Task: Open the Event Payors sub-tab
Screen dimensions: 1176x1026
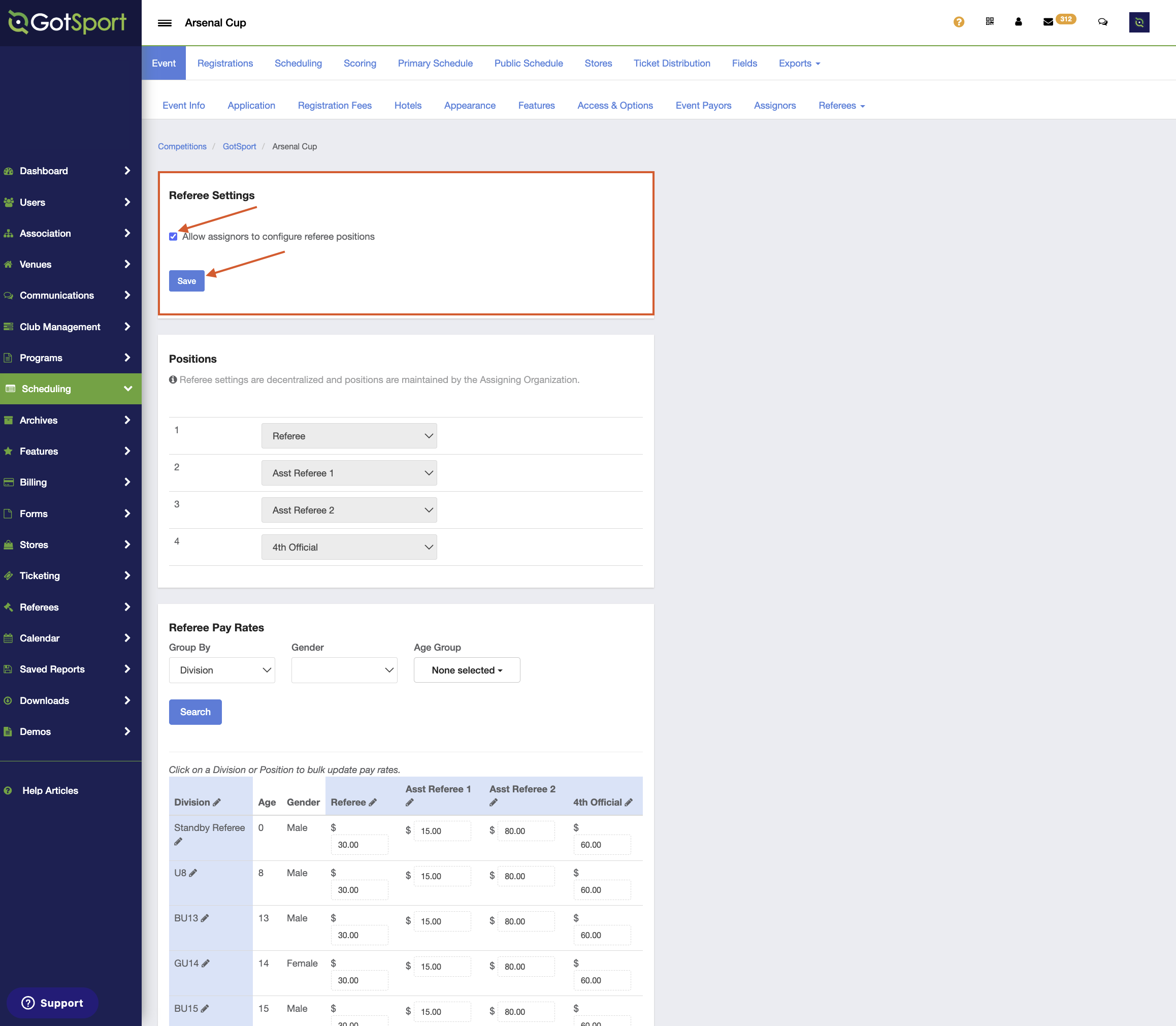Action: [x=703, y=106]
